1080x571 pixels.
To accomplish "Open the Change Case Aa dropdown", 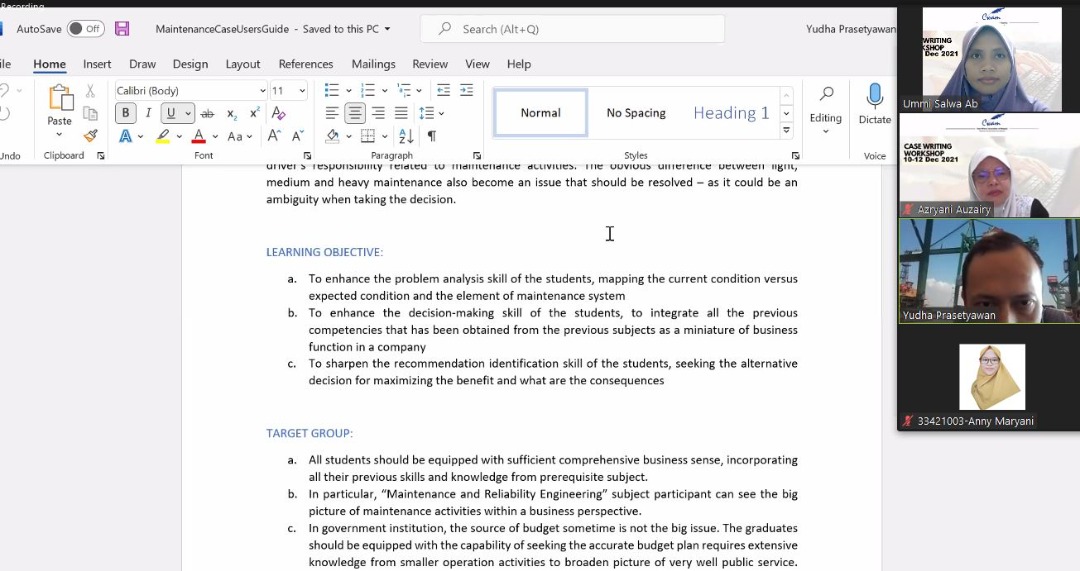I will [x=240, y=136].
